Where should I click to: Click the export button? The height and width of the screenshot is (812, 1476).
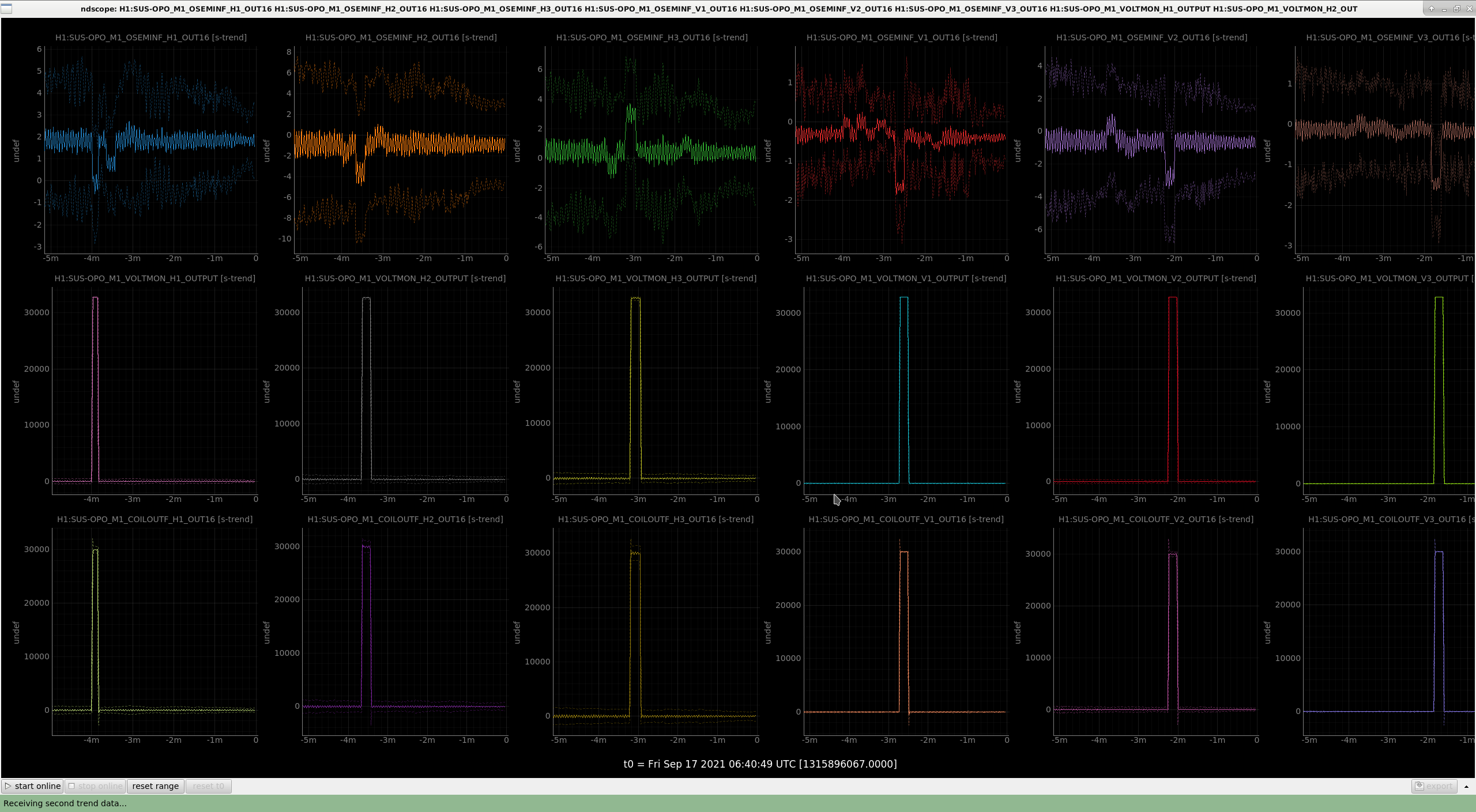coord(1434,786)
